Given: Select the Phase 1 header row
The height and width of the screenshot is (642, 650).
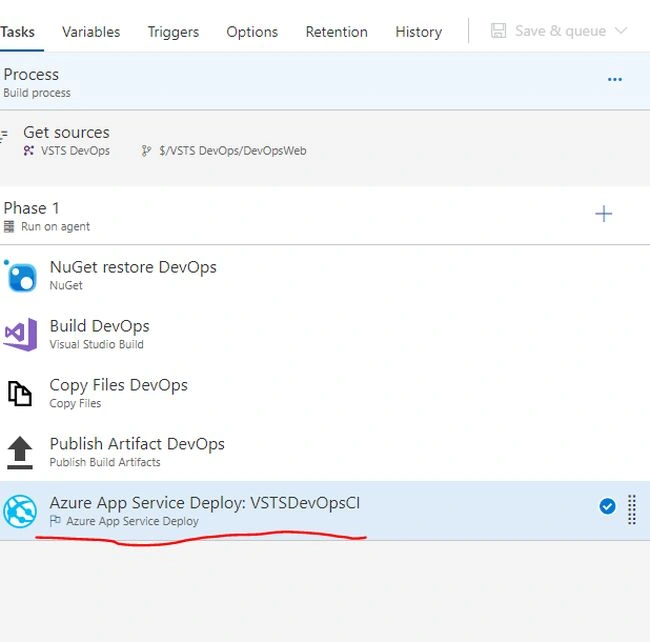Looking at the screenshot, I should (325, 216).
